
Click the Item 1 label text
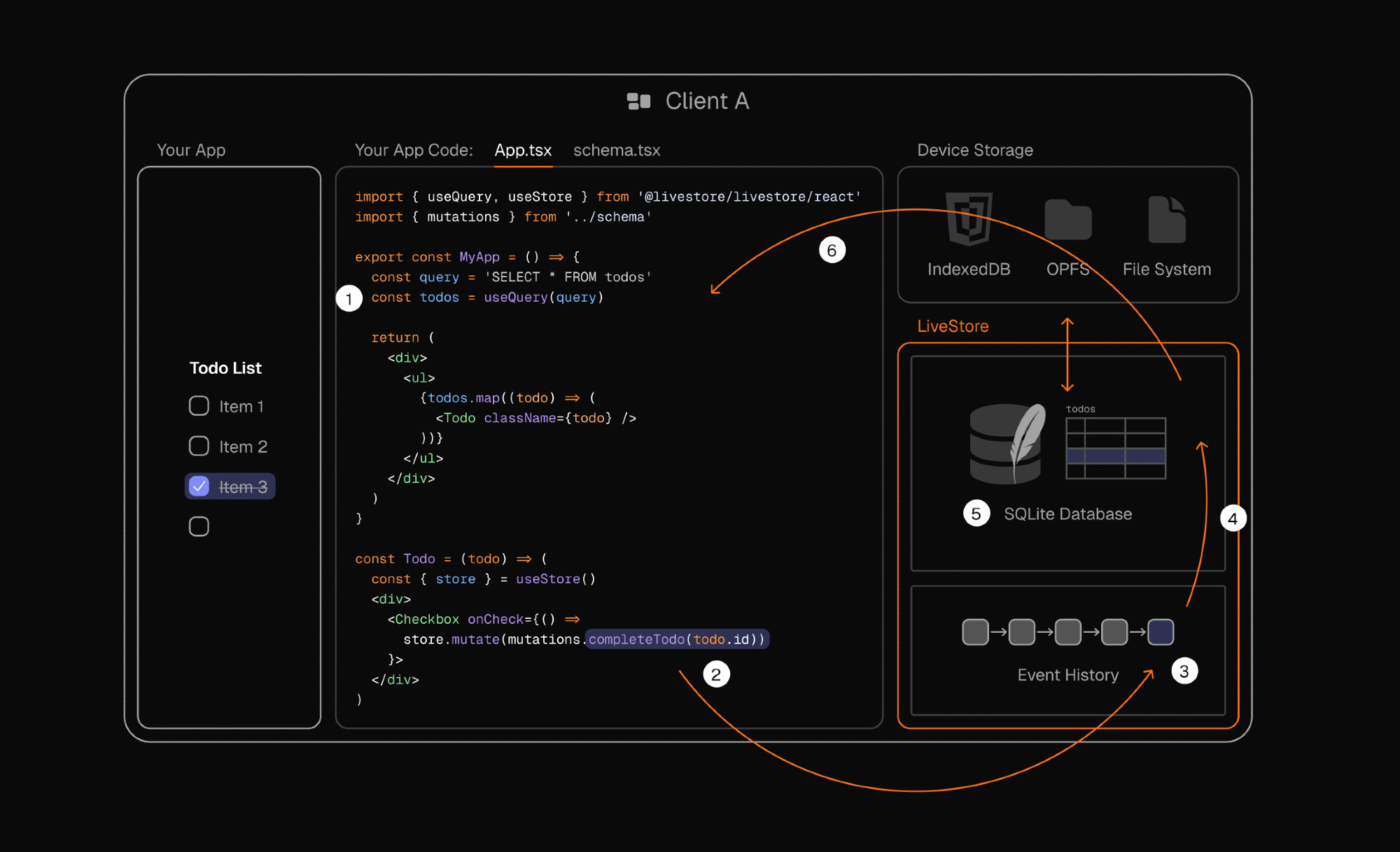tap(241, 407)
